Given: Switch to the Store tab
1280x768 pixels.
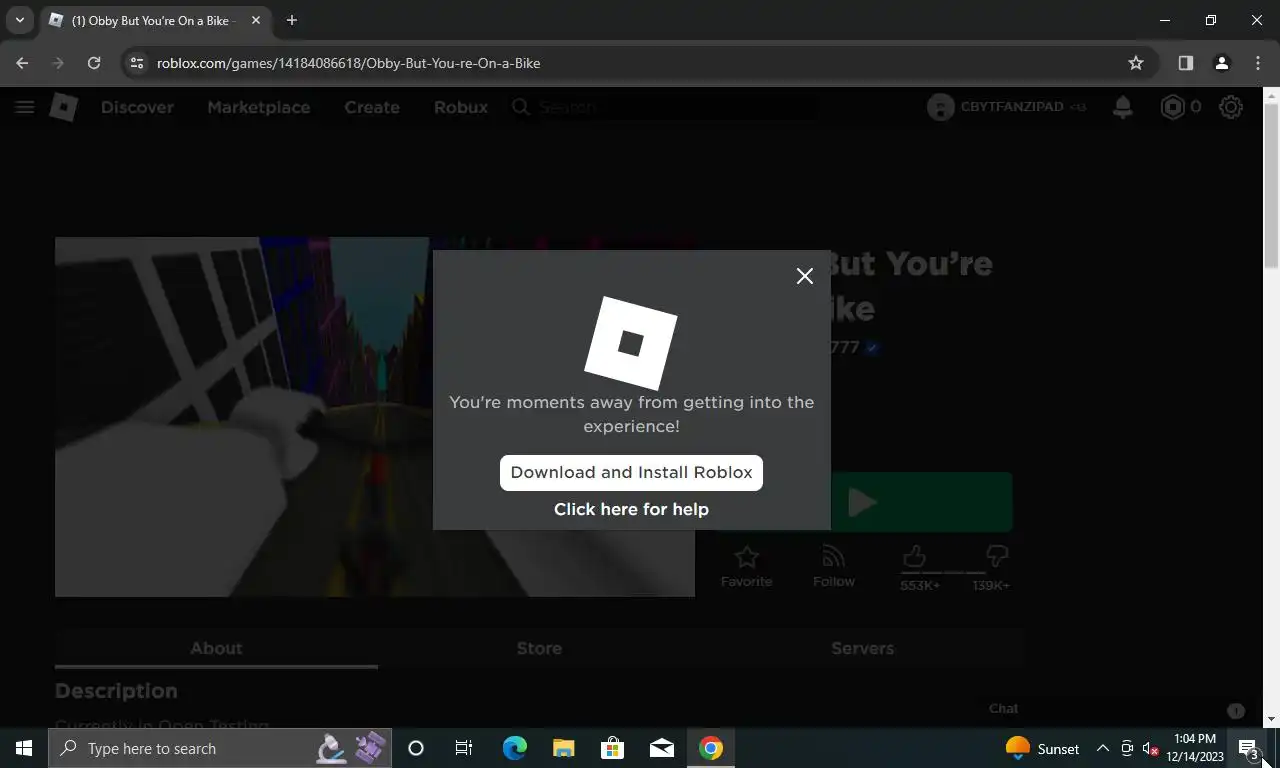Looking at the screenshot, I should click(x=539, y=648).
